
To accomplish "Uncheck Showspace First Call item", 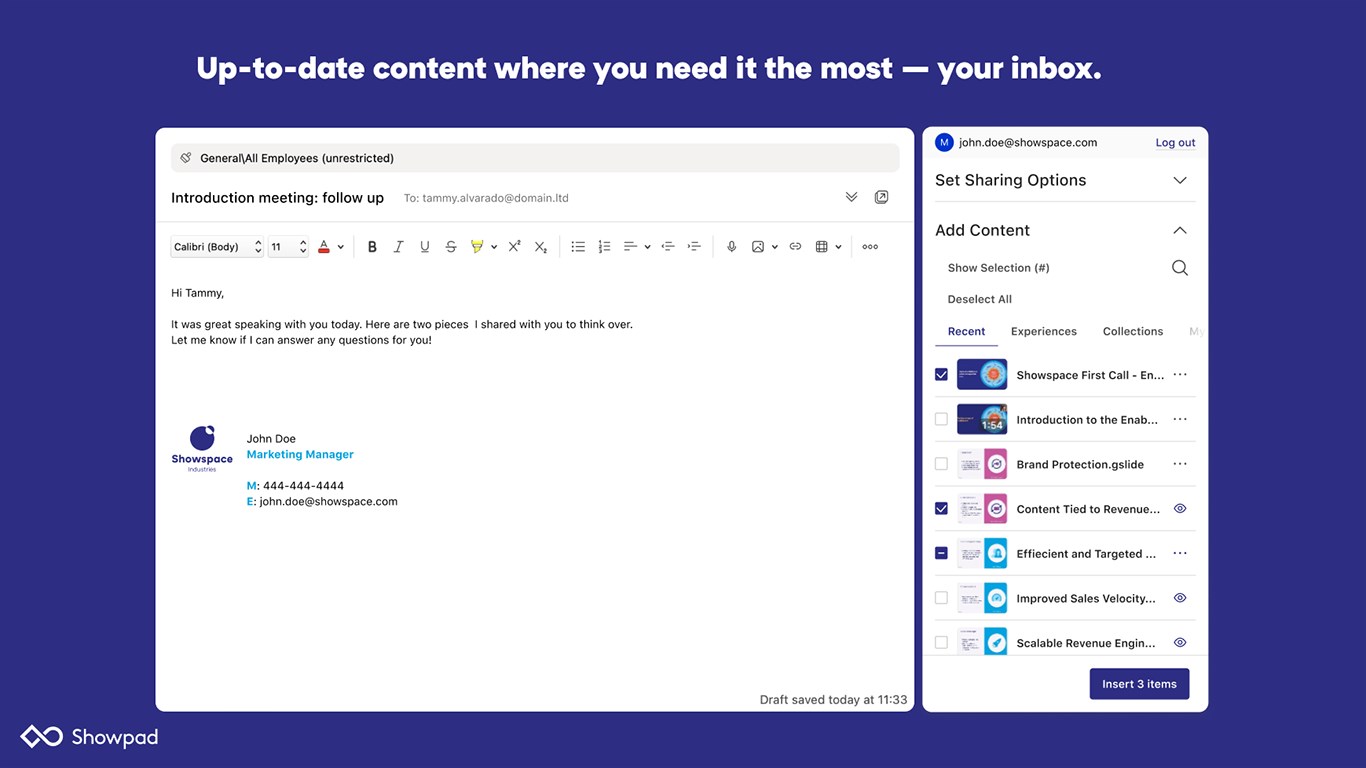I will (941, 375).
